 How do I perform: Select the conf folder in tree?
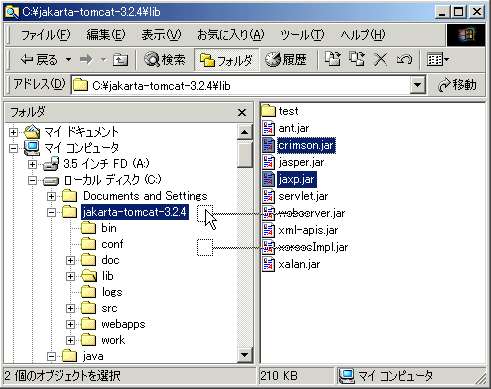[x=112, y=244]
